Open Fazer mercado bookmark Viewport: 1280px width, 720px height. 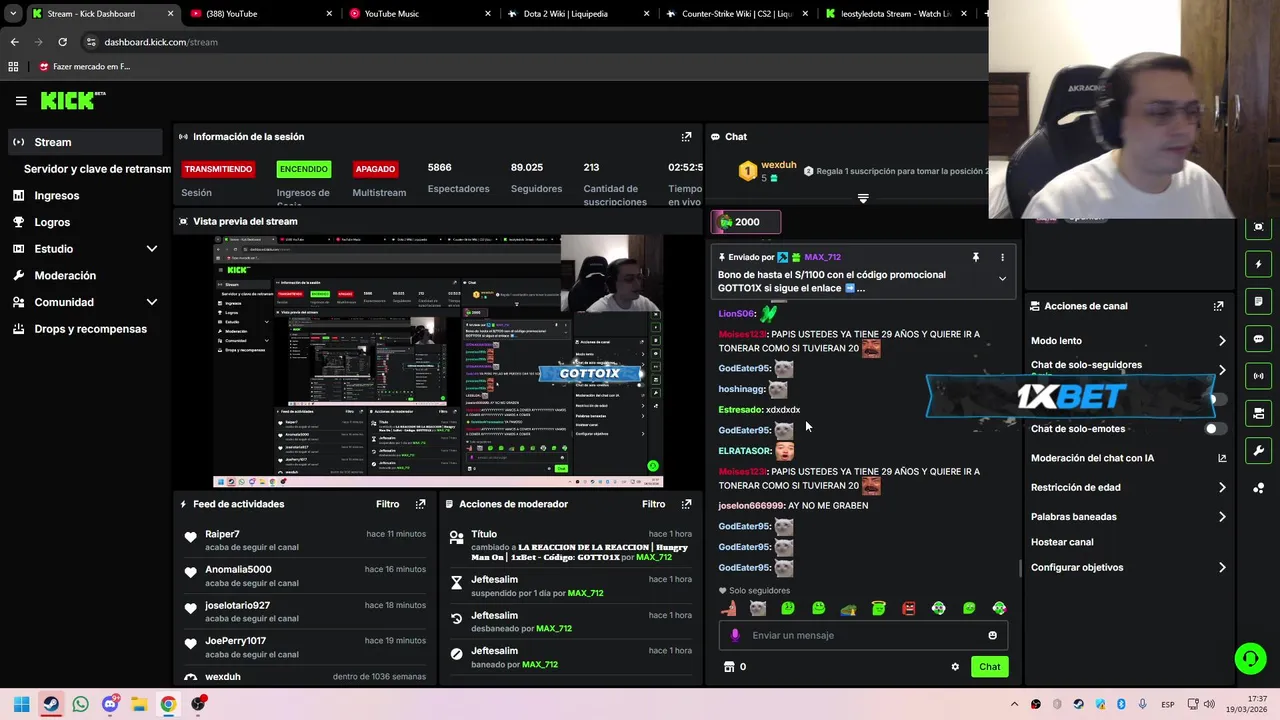[84, 67]
